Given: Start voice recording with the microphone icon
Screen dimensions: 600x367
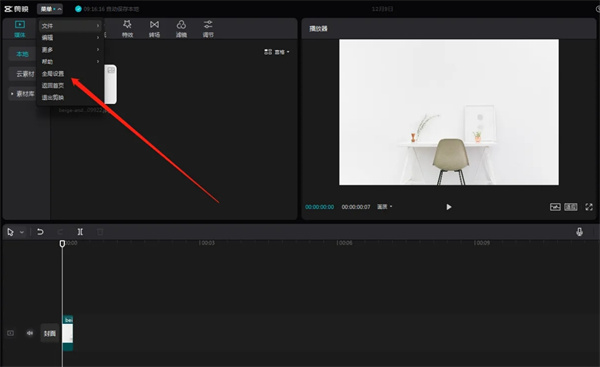Looking at the screenshot, I should pos(579,232).
